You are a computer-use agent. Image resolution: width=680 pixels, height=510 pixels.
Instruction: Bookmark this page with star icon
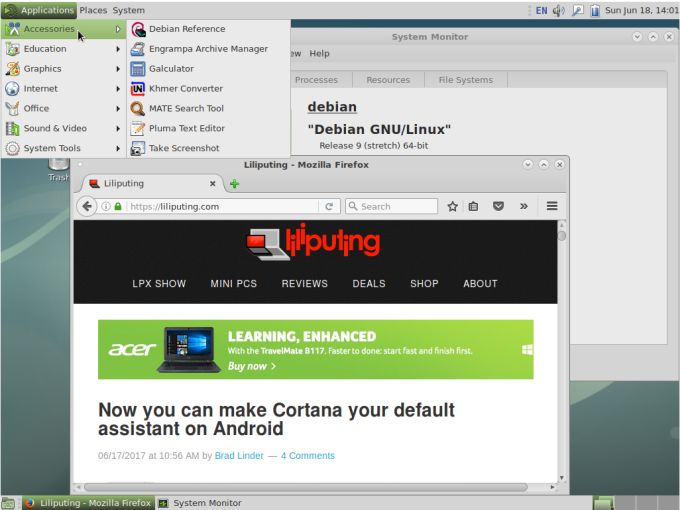(x=452, y=206)
